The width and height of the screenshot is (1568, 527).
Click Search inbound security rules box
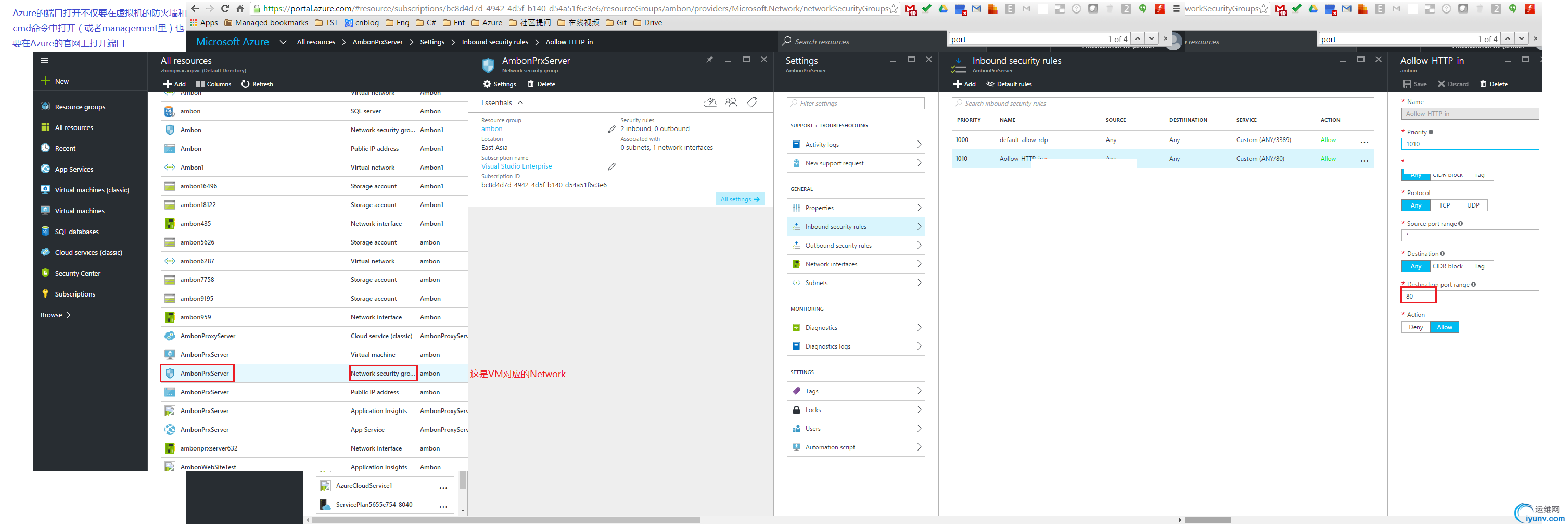coord(1163,104)
